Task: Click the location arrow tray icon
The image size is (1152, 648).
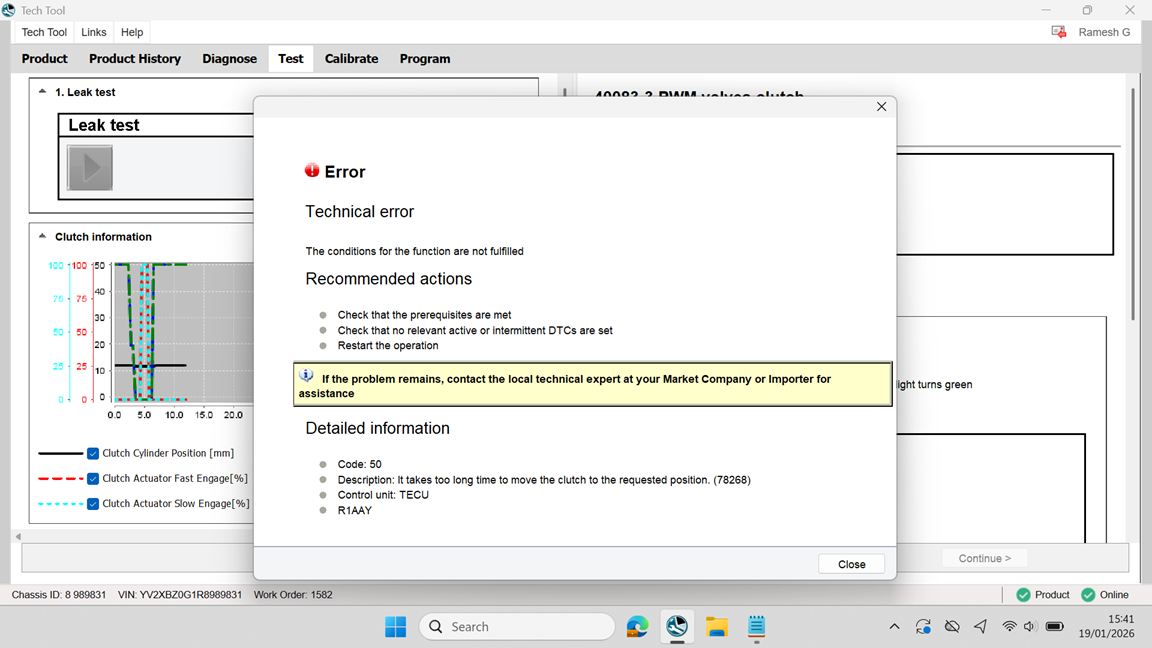Action: click(x=980, y=627)
